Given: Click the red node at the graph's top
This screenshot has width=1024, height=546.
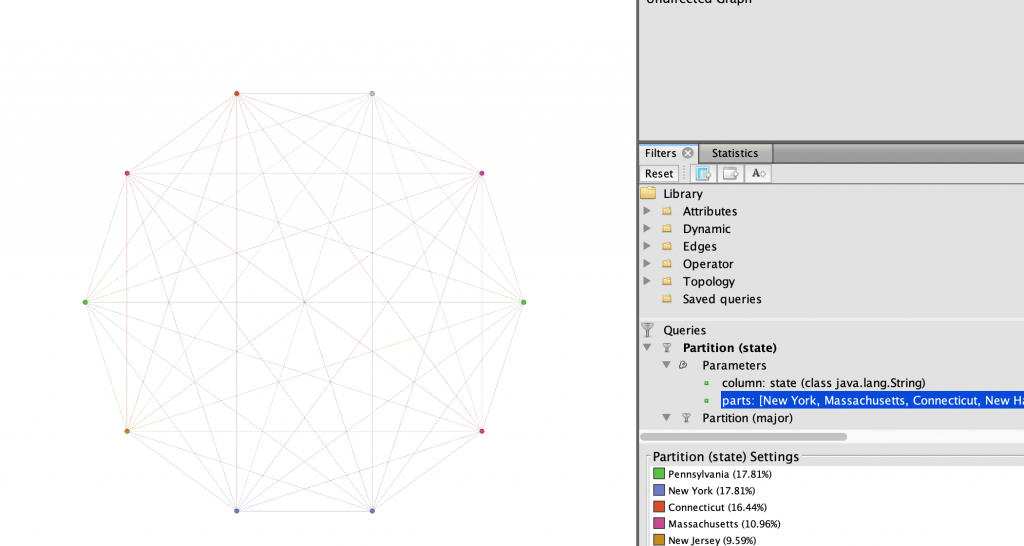Looking at the screenshot, I should (237, 94).
